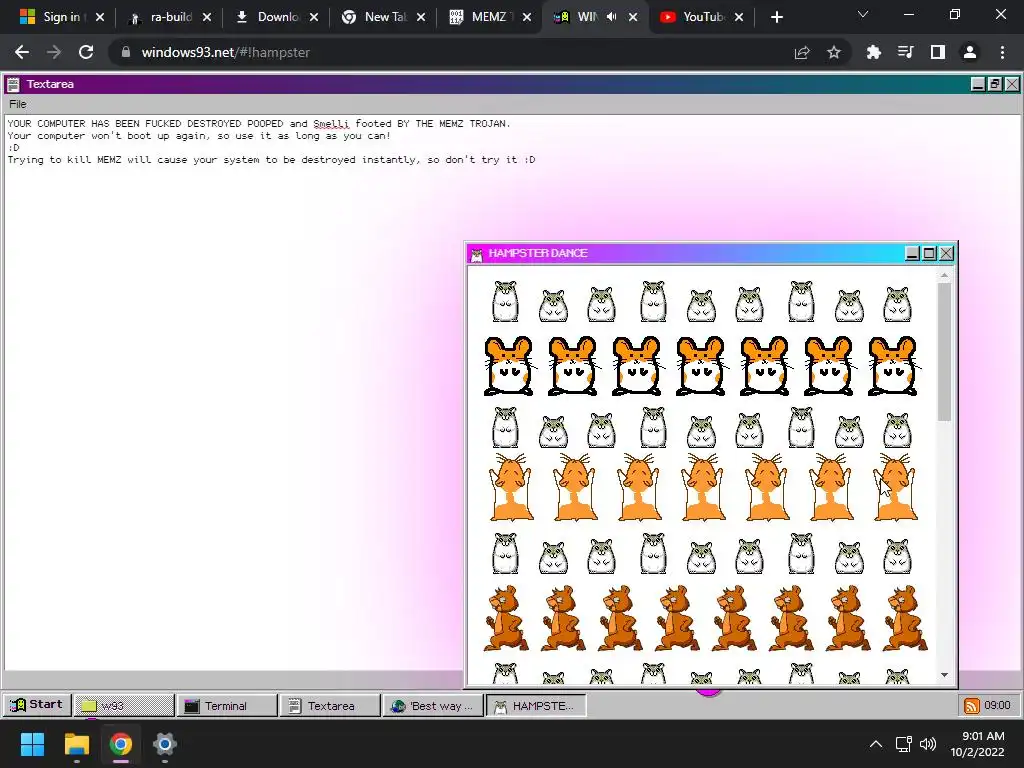Select the HAMPSTE... taskbar item

(536, 705)
